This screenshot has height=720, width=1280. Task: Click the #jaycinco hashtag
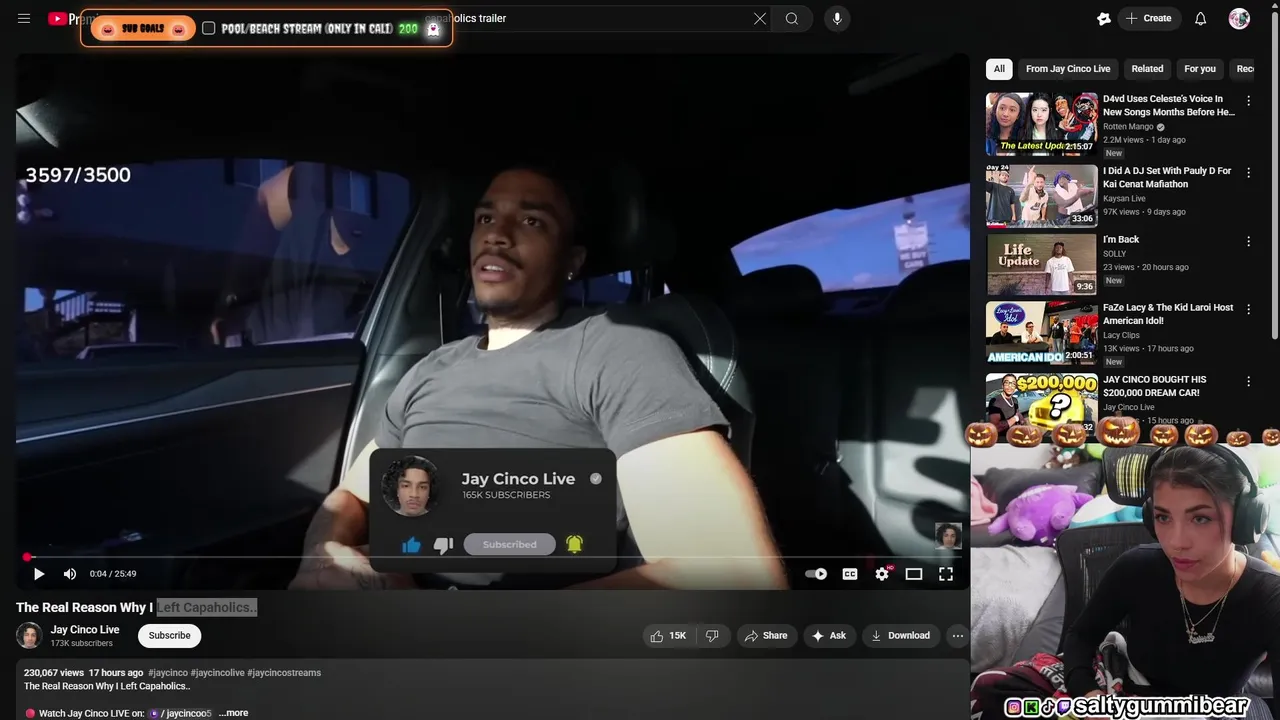point(167,673)
